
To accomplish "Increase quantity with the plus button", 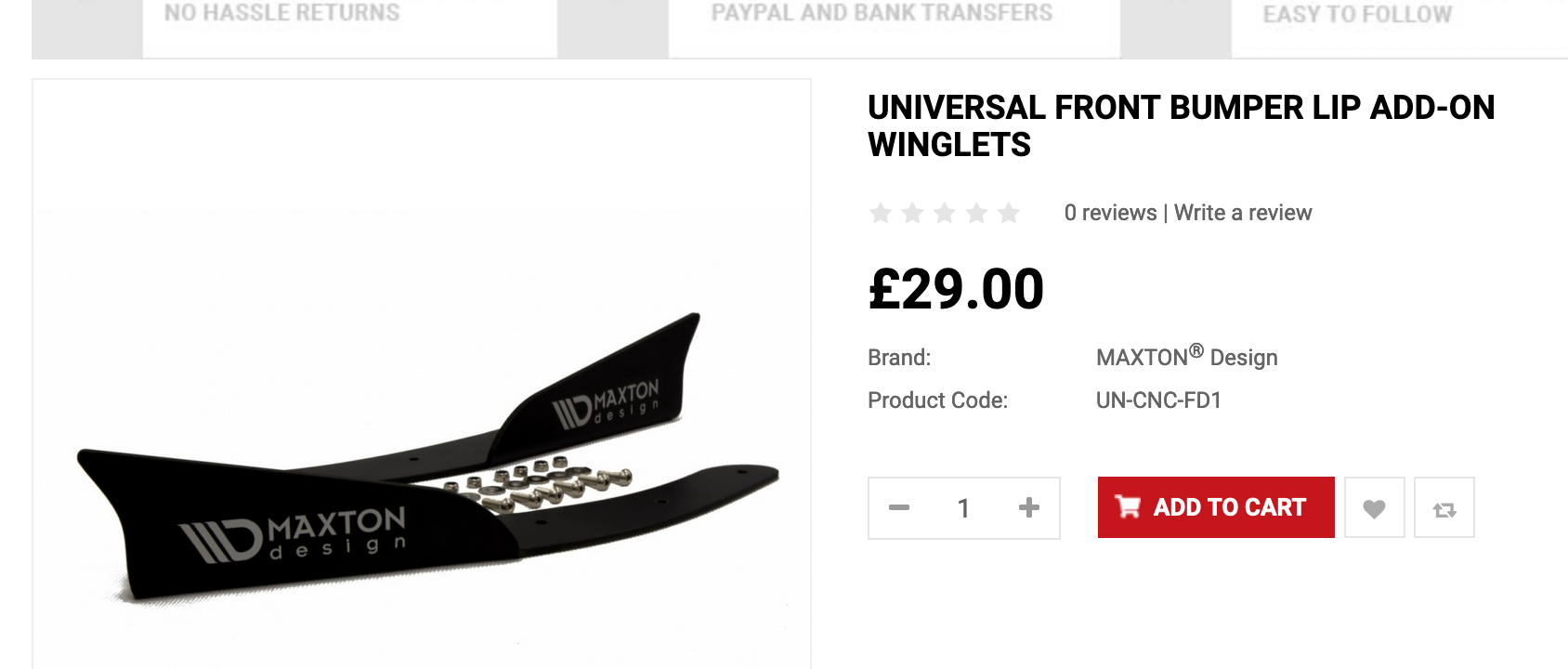I will [1028, 508].
